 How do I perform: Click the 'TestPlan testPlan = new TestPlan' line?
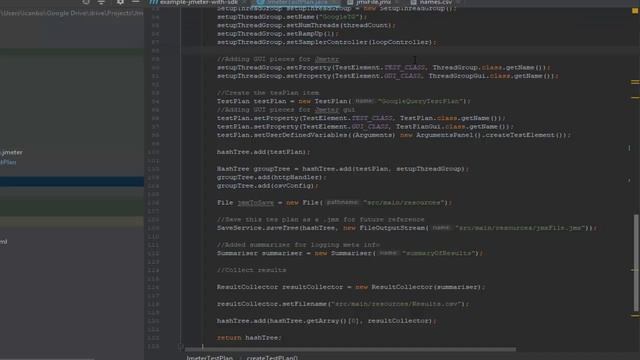point(343,101)
